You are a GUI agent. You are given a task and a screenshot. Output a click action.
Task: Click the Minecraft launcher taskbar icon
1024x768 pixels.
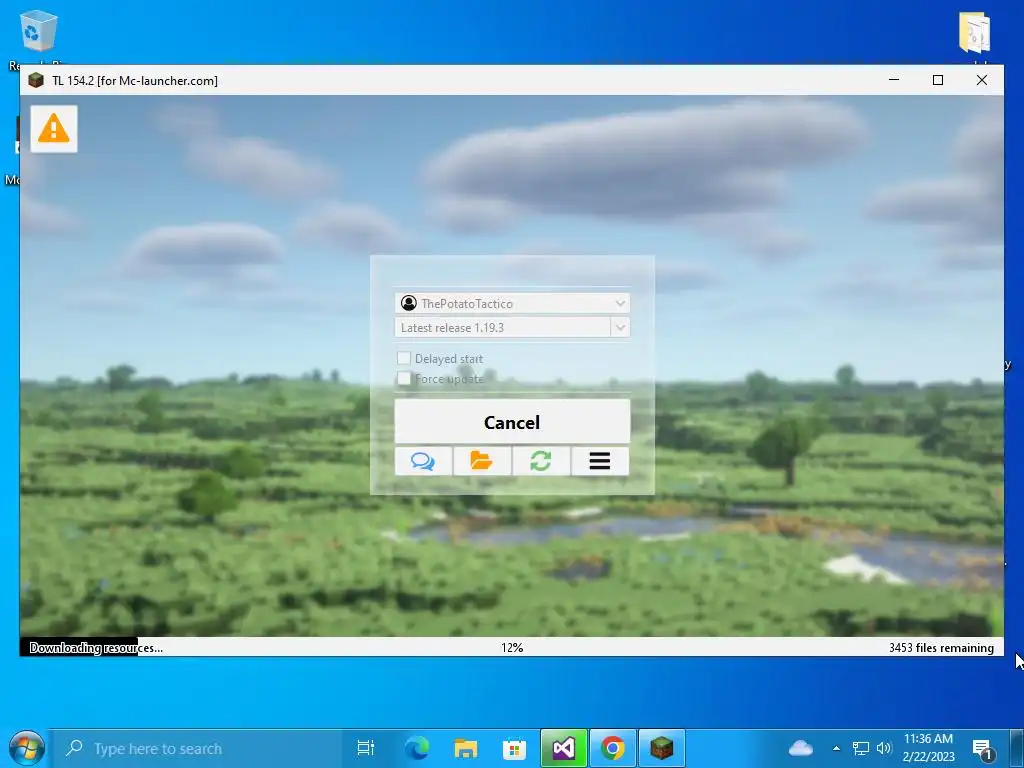pos(662,748)
